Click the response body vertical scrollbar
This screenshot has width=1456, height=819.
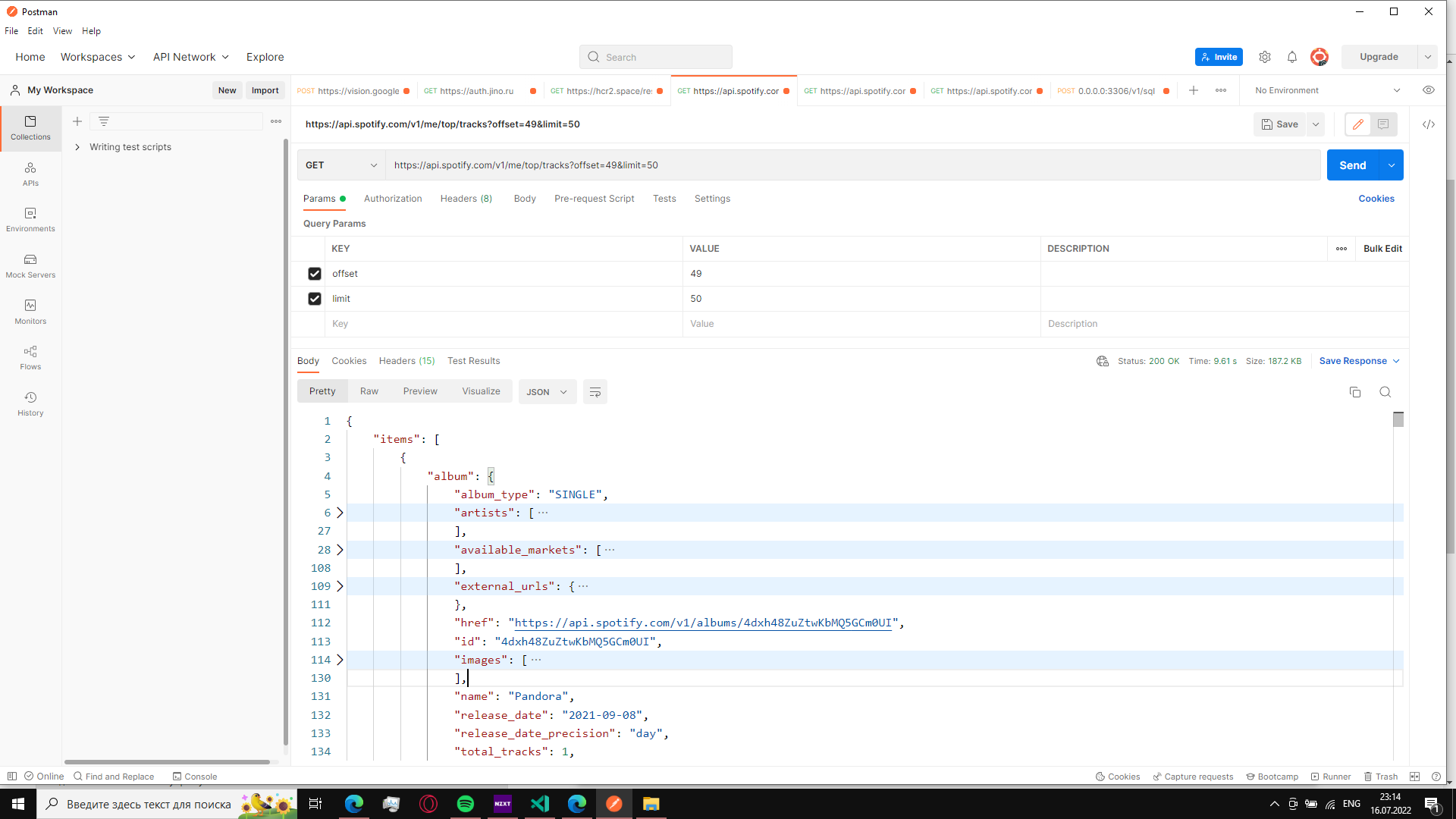[x=1398, y=419]
